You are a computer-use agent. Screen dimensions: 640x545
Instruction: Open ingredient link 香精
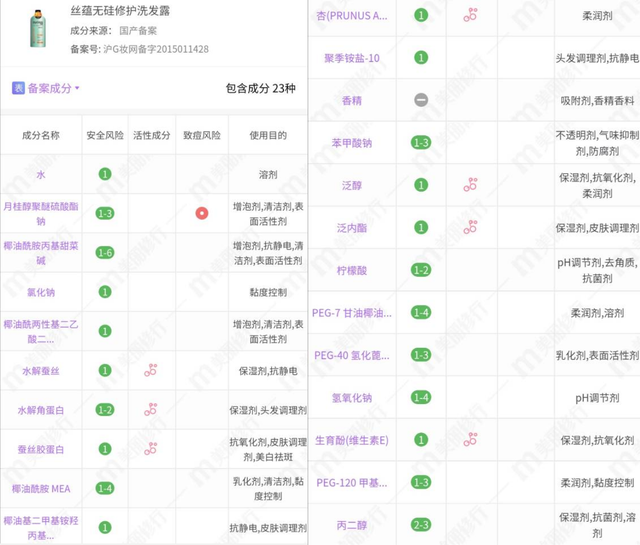tap(352, 100)
